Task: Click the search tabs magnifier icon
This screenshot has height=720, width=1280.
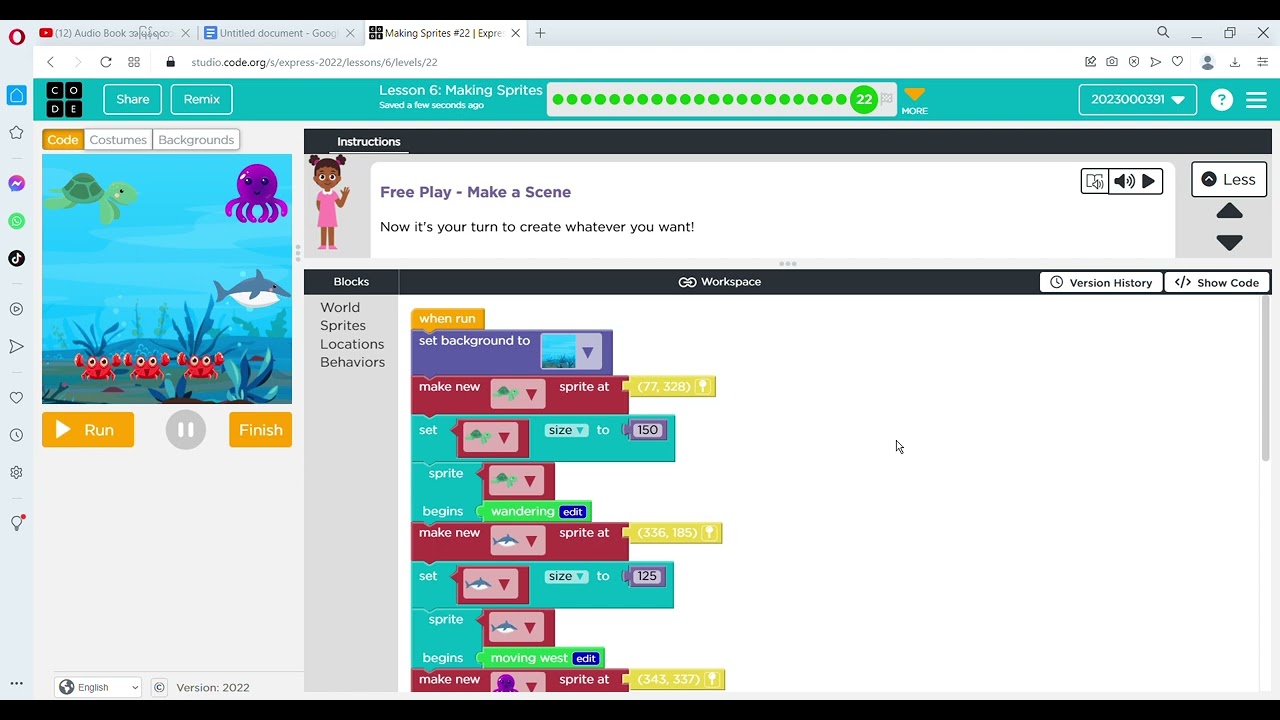Action: (1163, 33)
